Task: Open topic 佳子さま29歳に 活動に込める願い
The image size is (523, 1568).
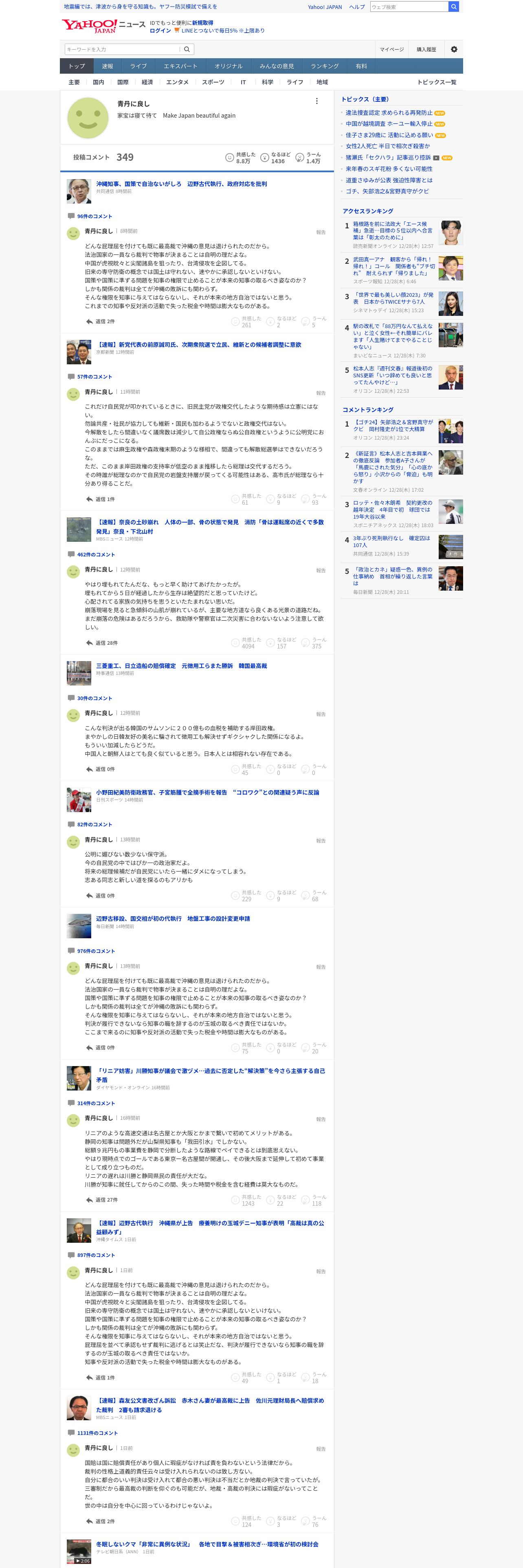Action: tap(389, 135)
